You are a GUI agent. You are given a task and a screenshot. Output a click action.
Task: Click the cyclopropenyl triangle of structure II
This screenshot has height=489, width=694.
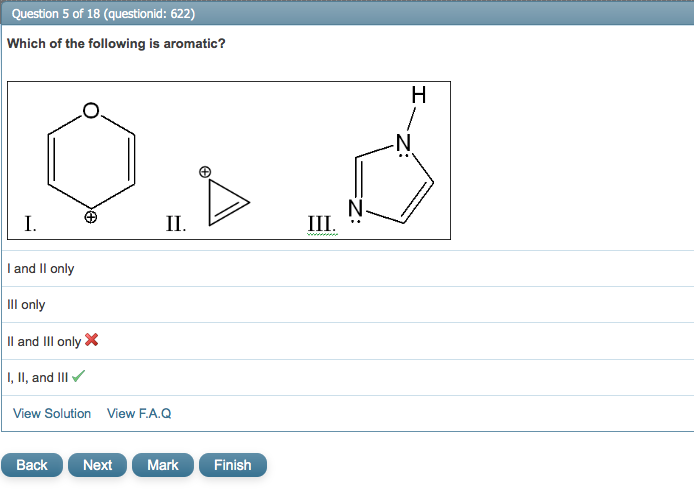pos(225,204)
